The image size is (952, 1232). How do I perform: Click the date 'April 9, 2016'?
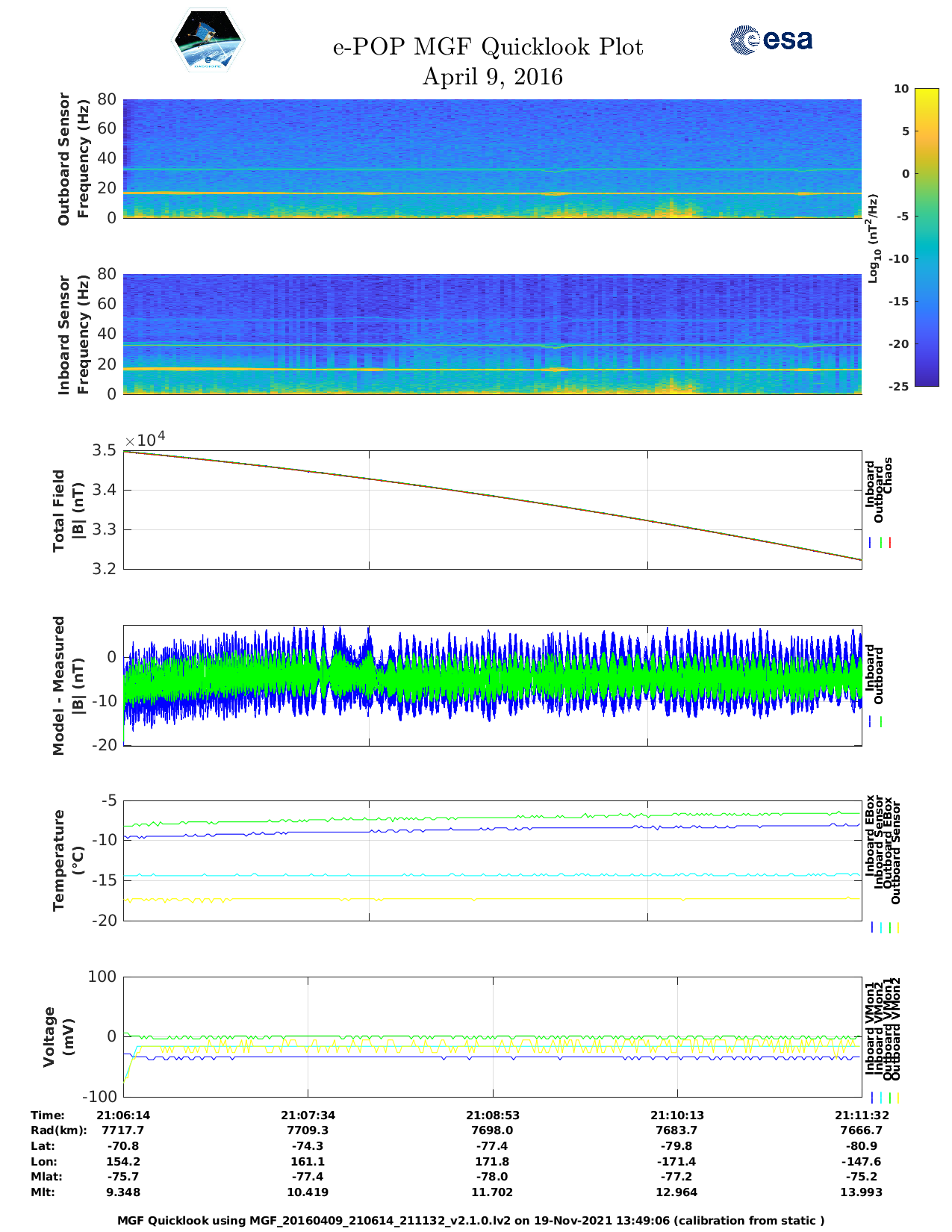[x=492, y=77]
